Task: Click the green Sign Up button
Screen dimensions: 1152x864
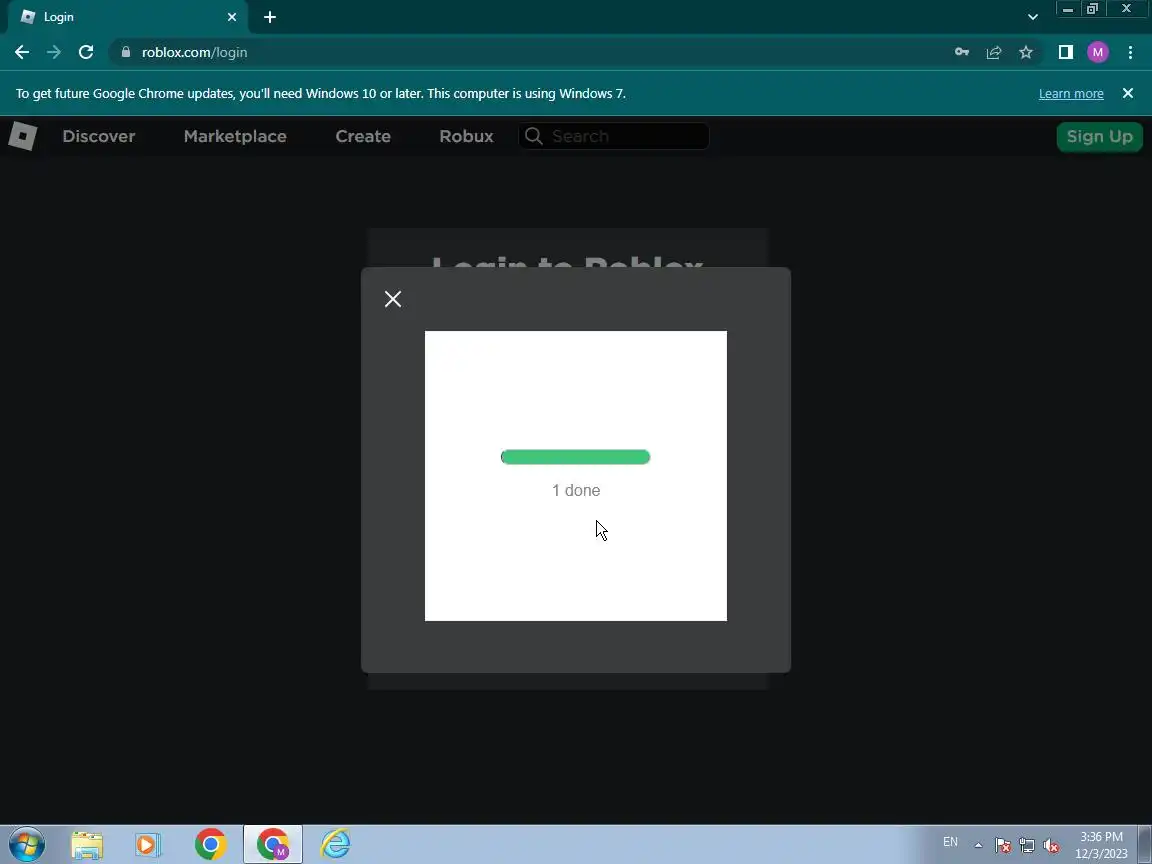Action: click(1099, 137)
